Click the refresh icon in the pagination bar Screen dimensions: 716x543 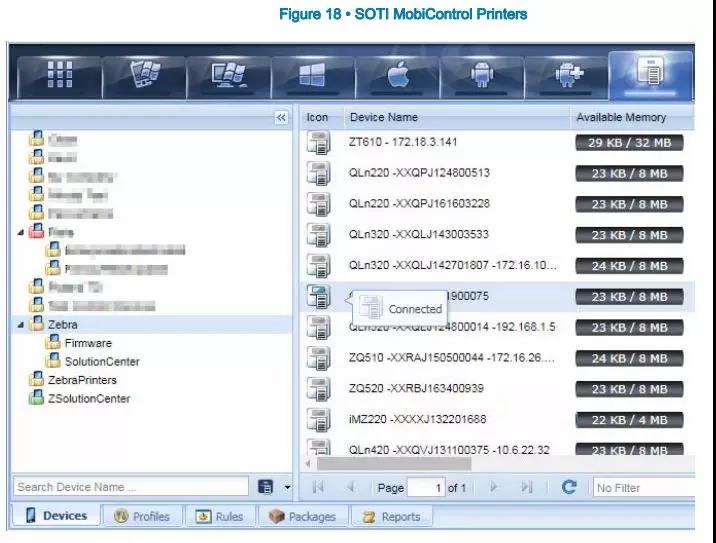pos(569,487)
